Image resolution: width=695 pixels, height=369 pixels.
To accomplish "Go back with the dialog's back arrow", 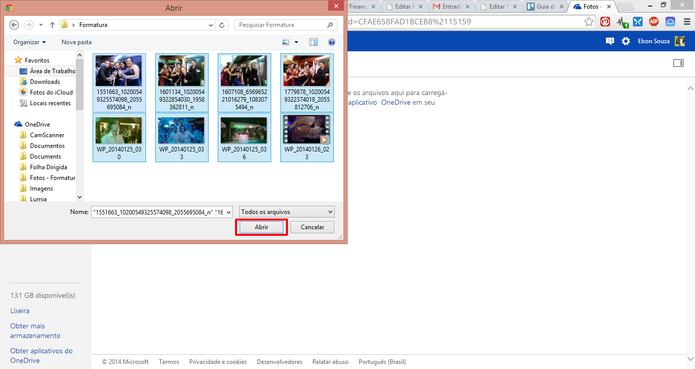I will (14, 25).
